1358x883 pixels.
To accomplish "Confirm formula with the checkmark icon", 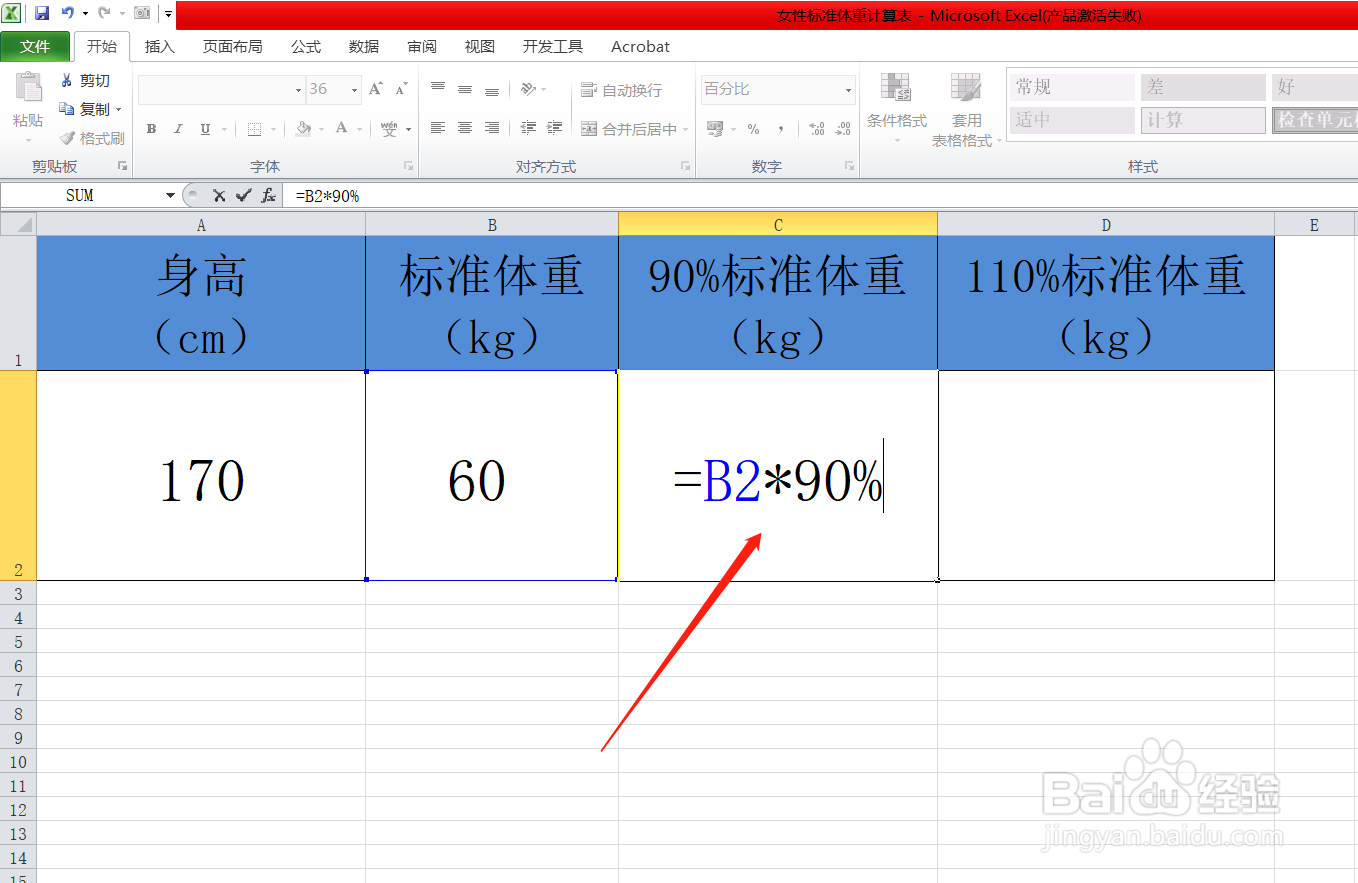I will [243, 196].
